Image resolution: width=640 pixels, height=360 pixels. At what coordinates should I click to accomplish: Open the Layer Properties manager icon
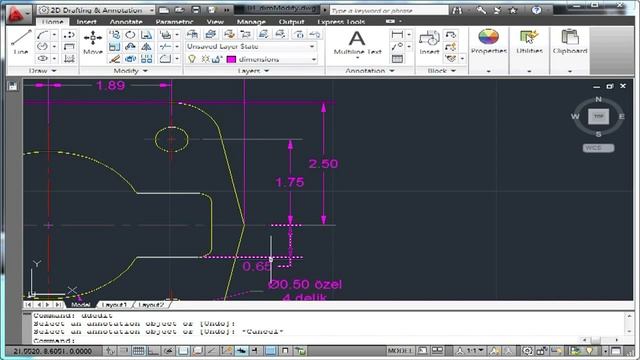pos(192,34)
